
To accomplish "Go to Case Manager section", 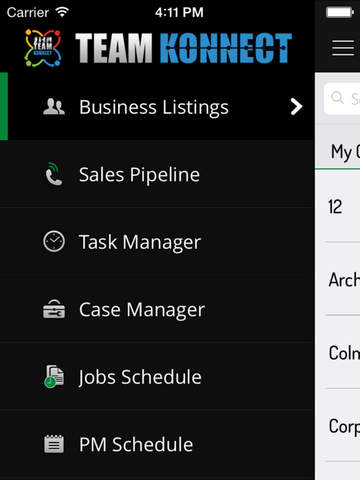I will pos(157,309).
